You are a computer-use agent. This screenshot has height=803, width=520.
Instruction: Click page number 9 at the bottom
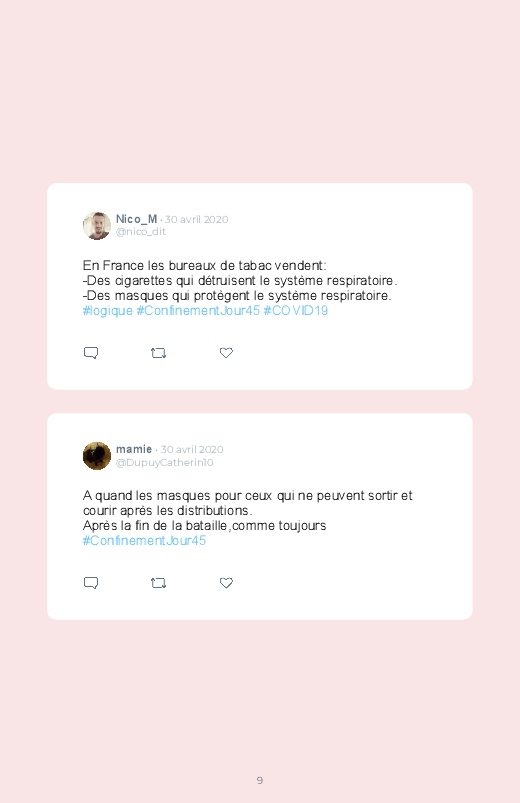click(x=260, y=780)
